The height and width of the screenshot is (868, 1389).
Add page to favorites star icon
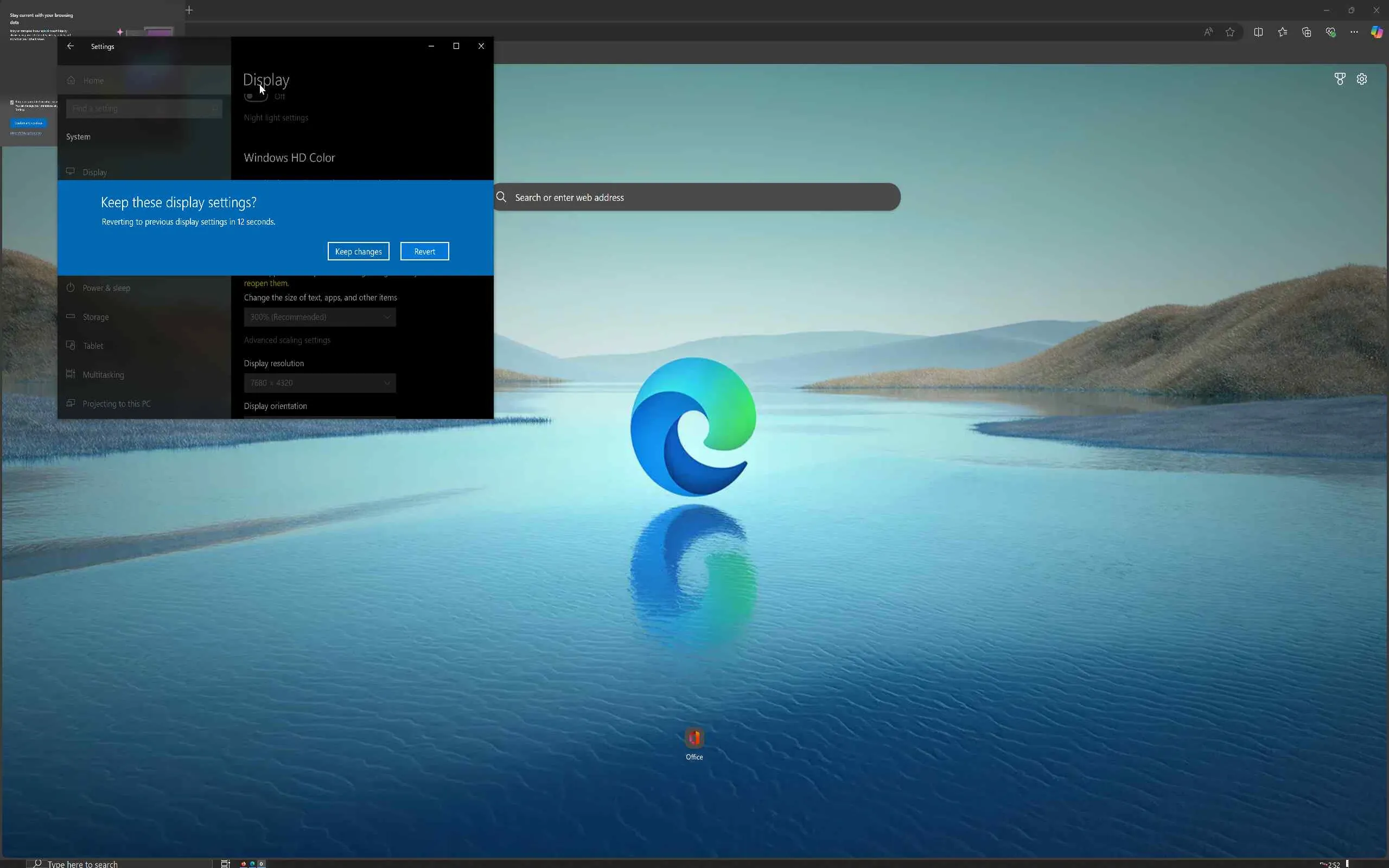click(x=1230, y=32)
